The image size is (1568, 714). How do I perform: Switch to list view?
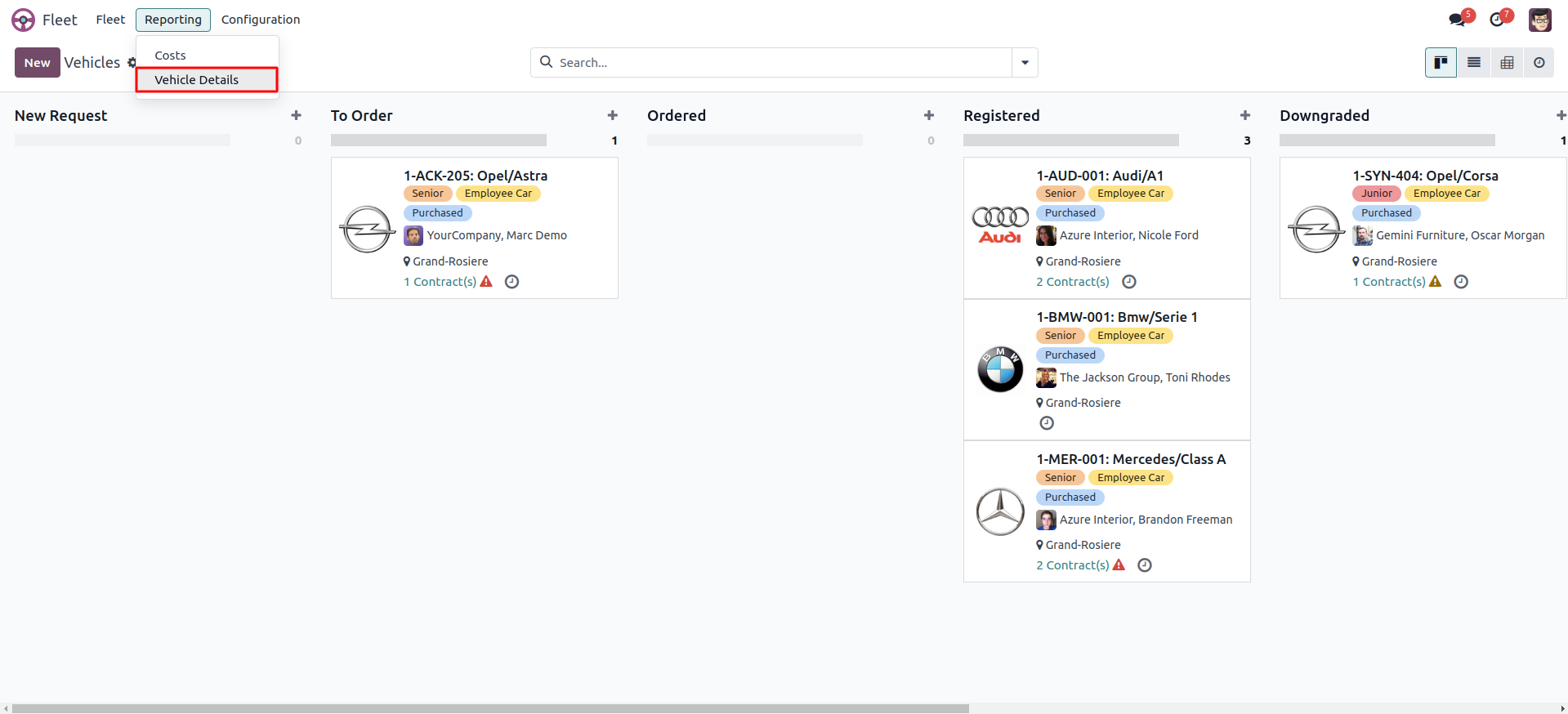1473,63
